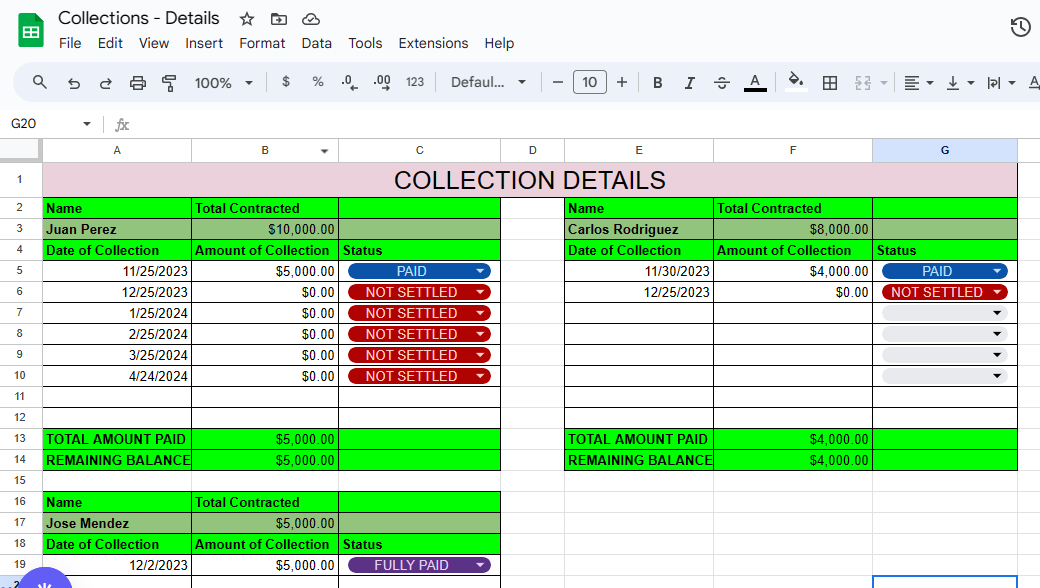1040x588 pixels.
Task: Open the File menu
Action: point(70,43)
